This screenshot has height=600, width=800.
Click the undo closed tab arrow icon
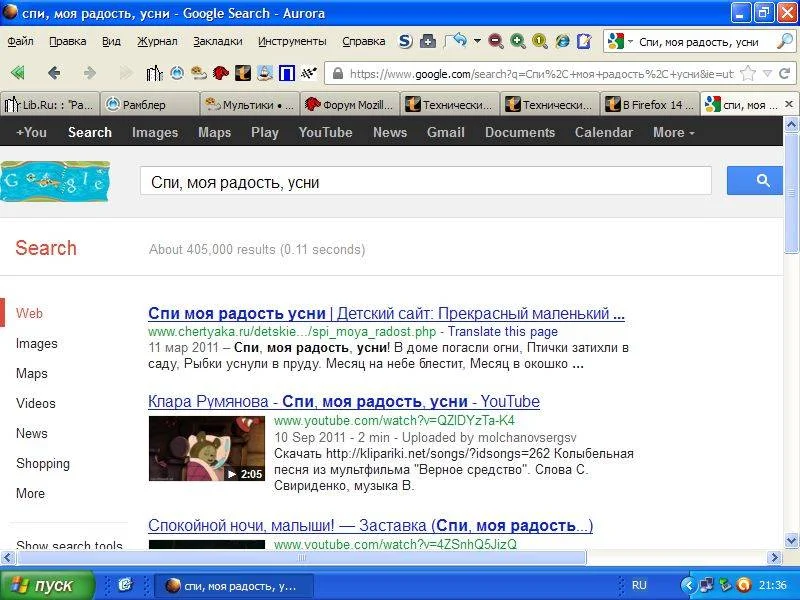[455, 41]
